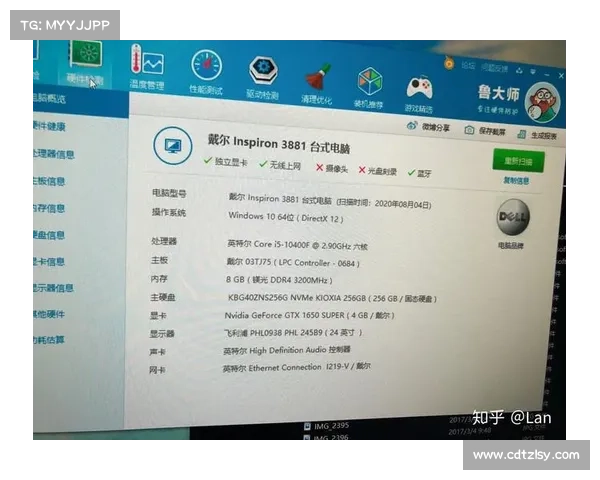Image resolution: width=600 pixels, height=480 pixels.
Task: Close the 鲁大师 window
Action: point(561,75)
